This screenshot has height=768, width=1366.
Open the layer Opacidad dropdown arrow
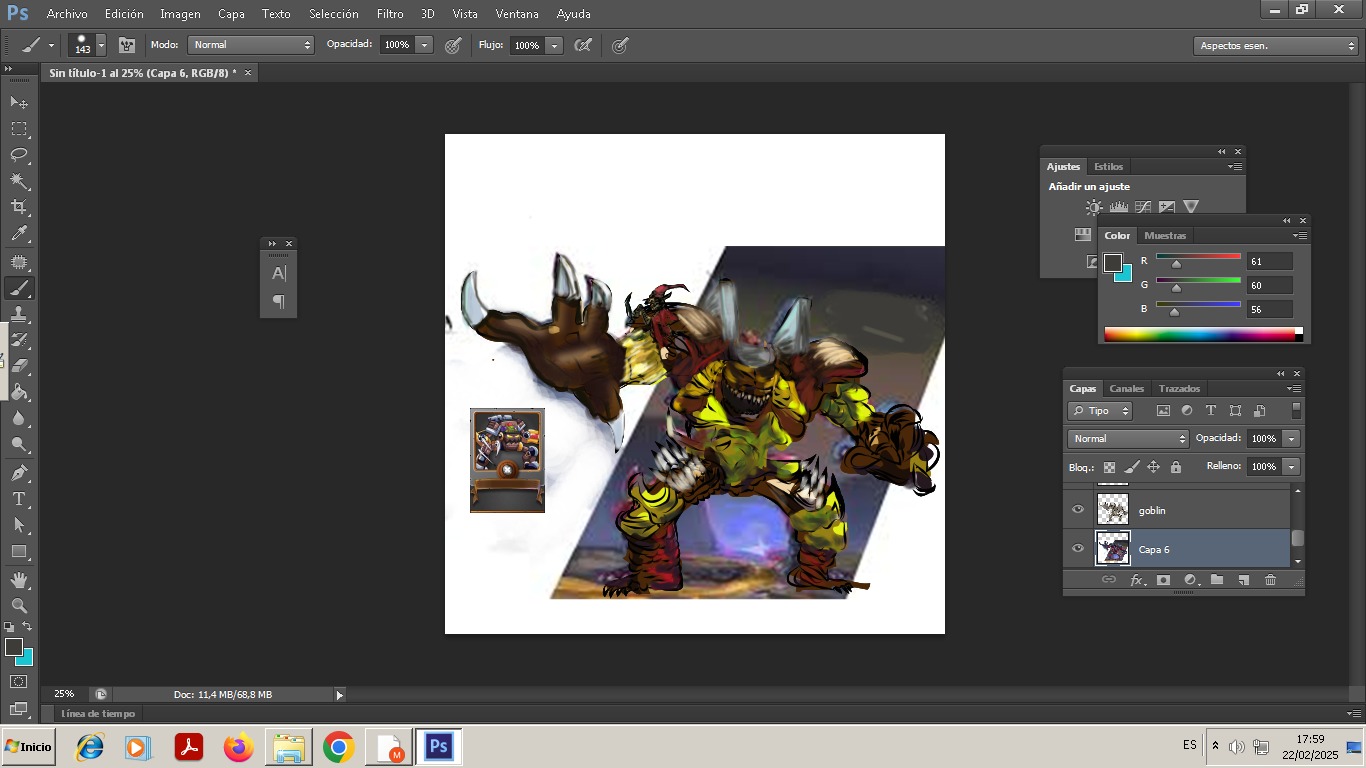coord(1291,439)
